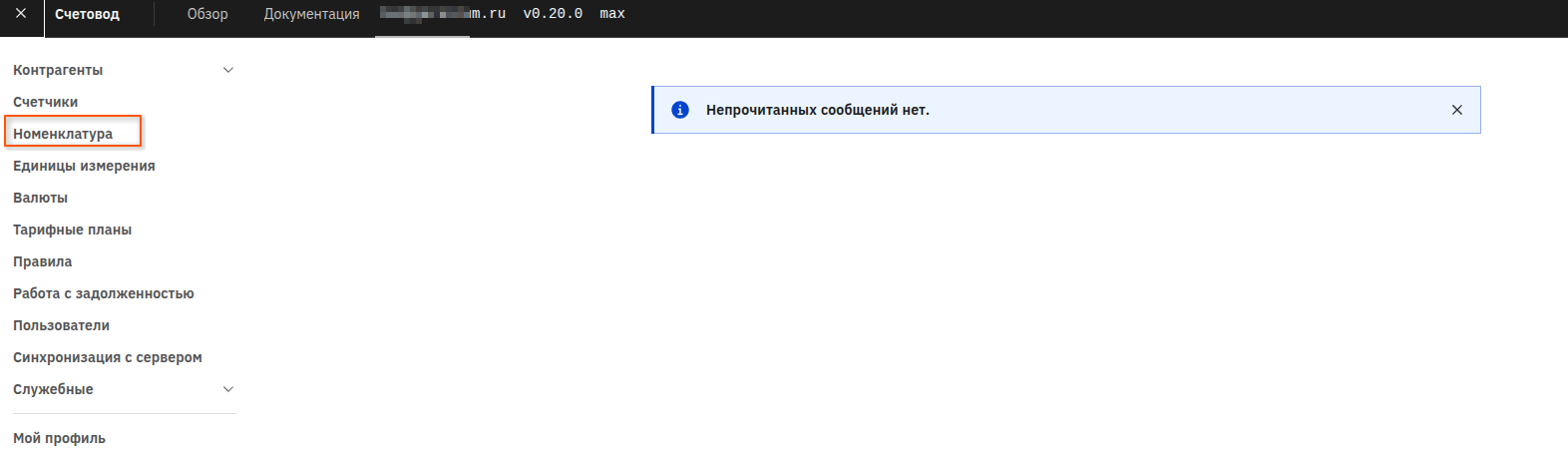Switch to the Обзор tab

[x=207, y=14]
